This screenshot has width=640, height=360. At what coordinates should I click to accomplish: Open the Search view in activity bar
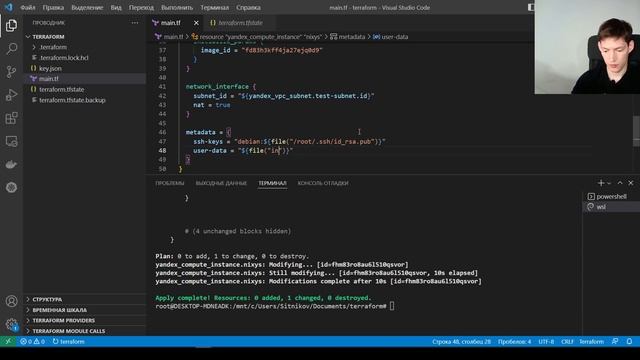[x=11, y=49]
